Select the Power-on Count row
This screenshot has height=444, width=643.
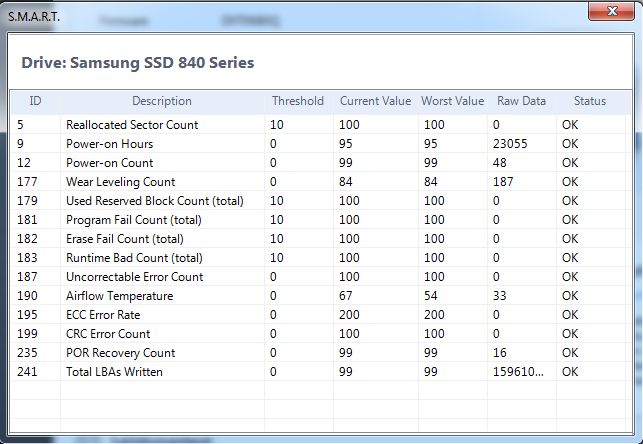(321, 162)
